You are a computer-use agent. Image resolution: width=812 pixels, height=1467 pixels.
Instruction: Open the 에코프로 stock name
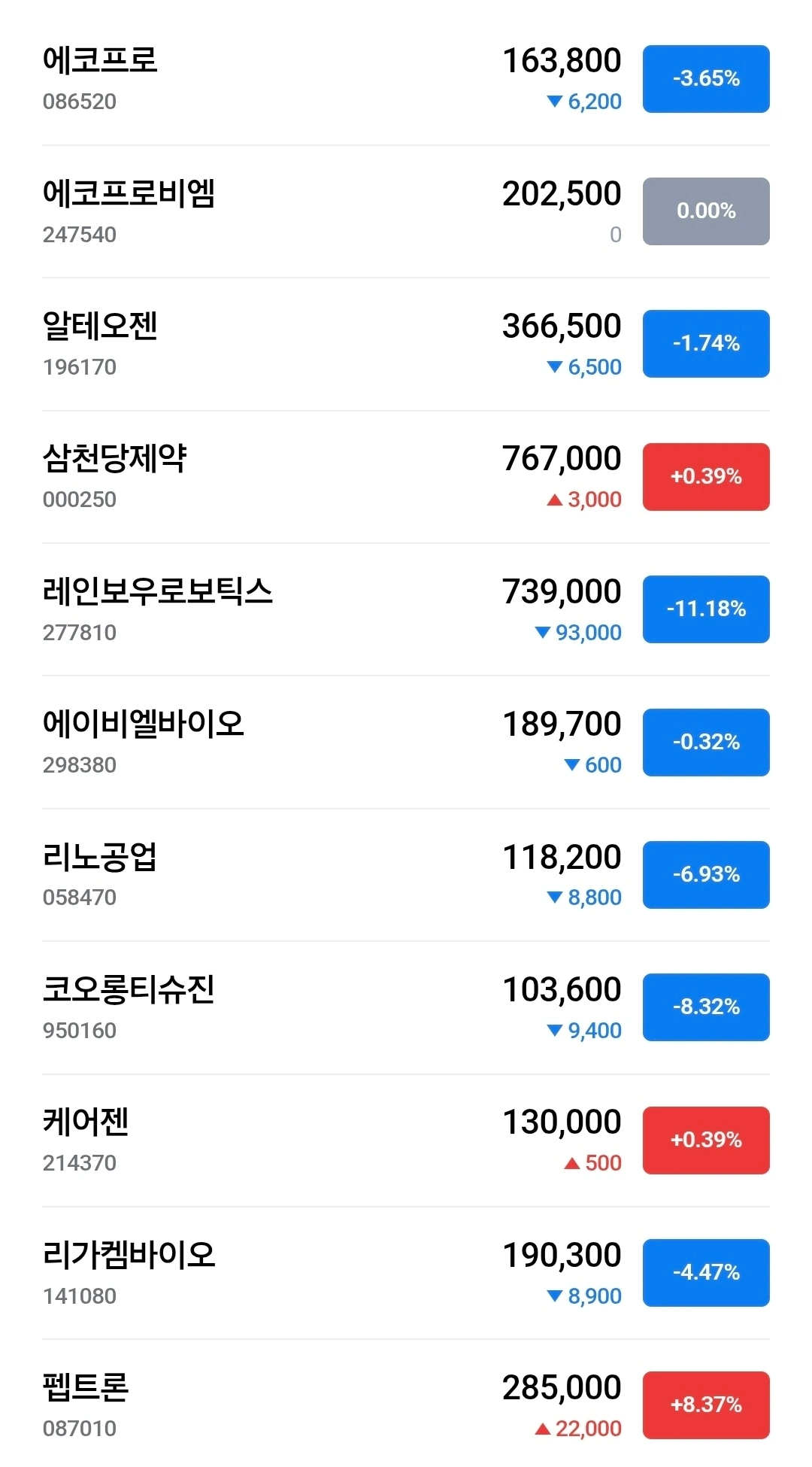(100, 60)
